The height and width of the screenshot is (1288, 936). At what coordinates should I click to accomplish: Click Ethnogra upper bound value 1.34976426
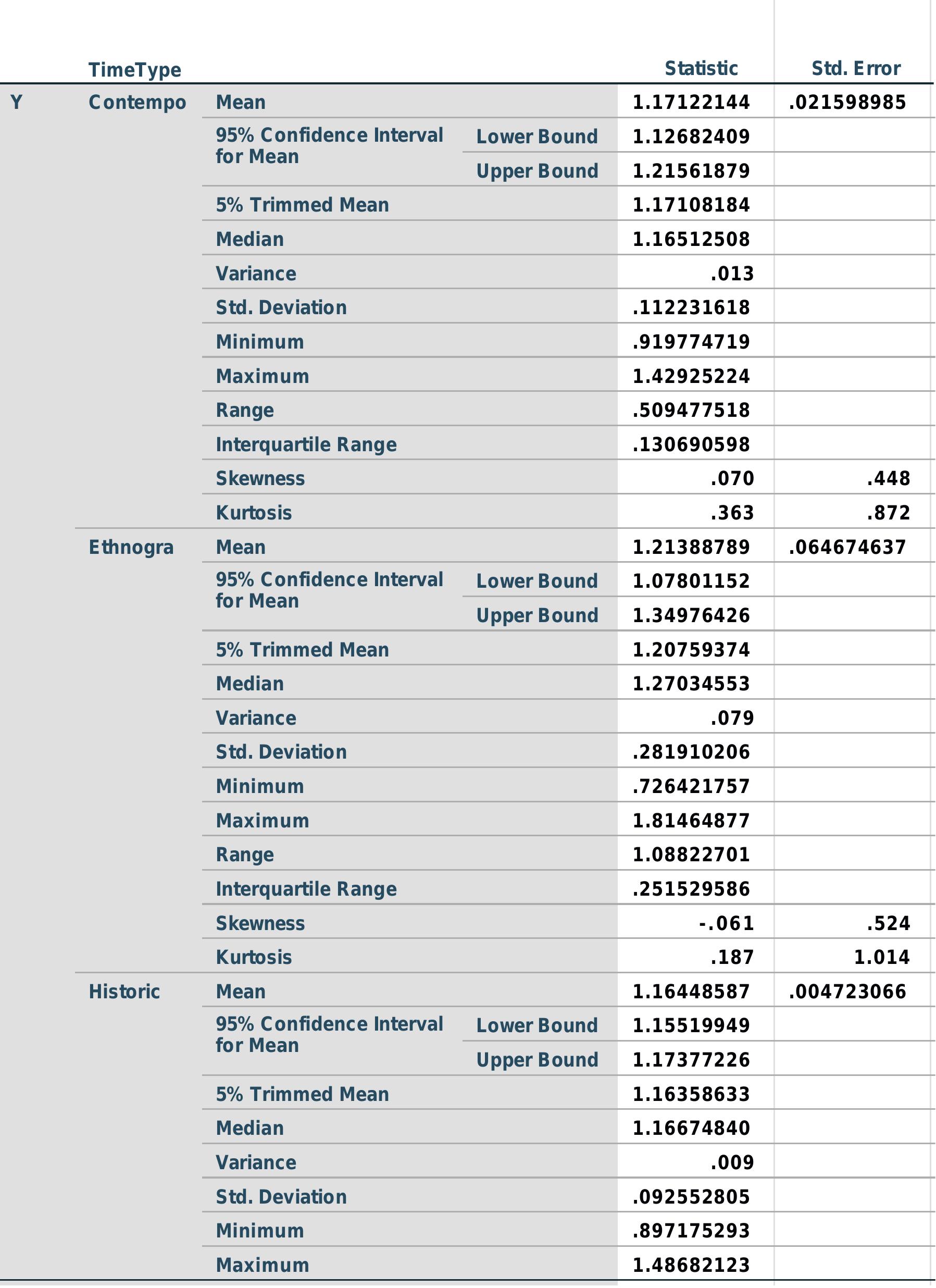click(x=691, y=615)
